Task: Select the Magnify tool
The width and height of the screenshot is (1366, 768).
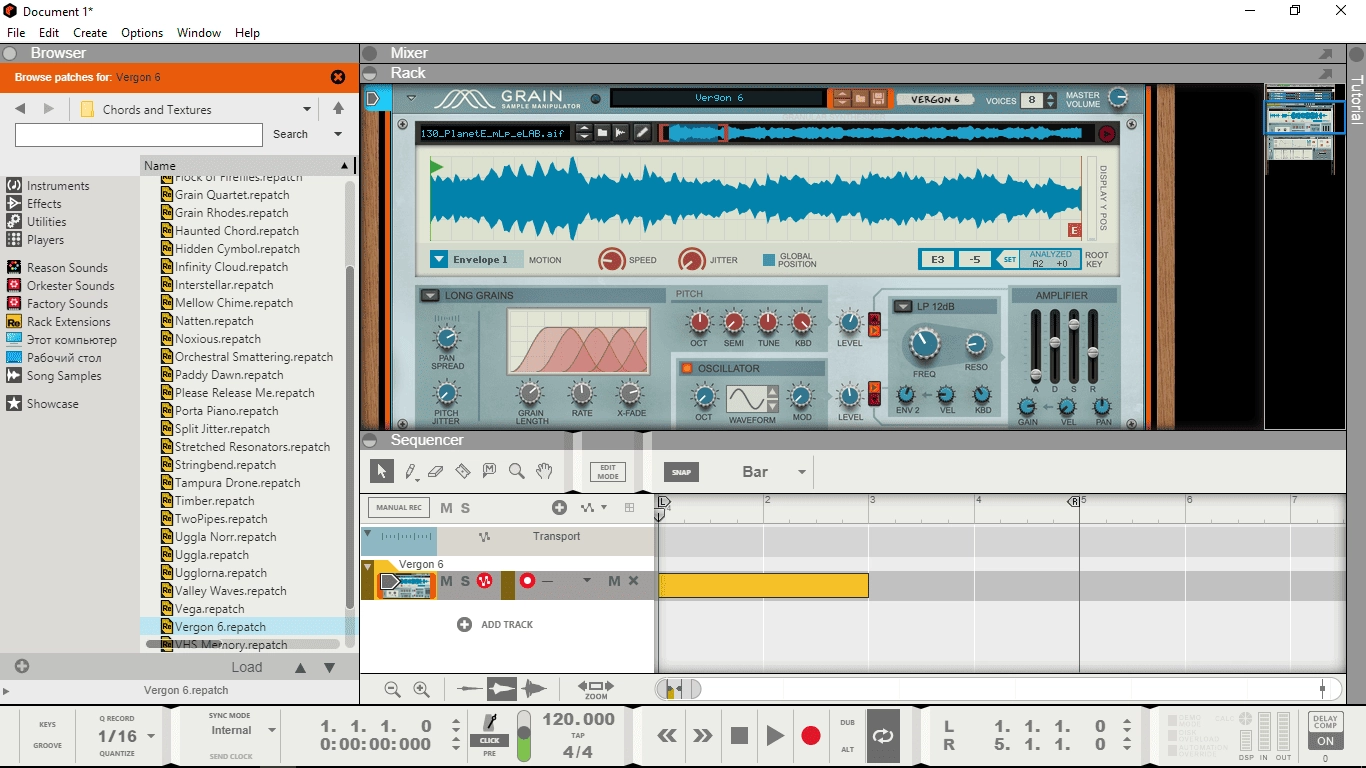Action: (x=516, y=471)
